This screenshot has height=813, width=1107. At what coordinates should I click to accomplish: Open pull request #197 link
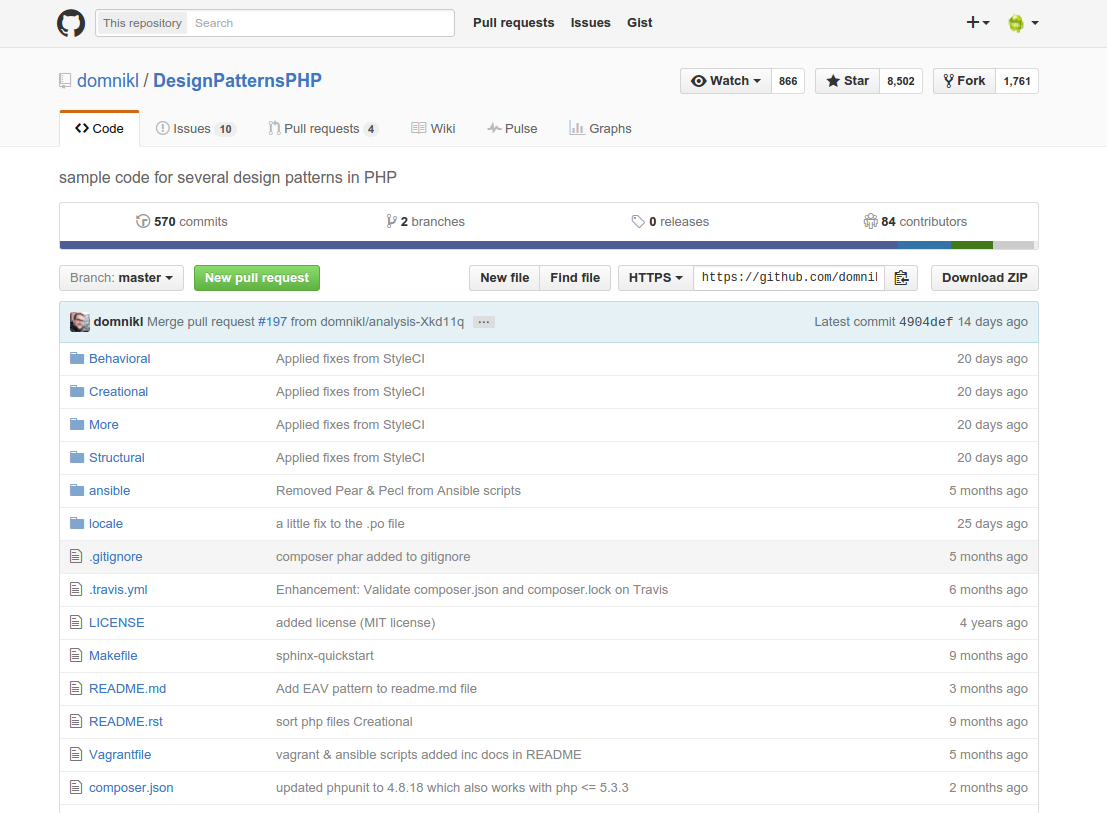273,322
